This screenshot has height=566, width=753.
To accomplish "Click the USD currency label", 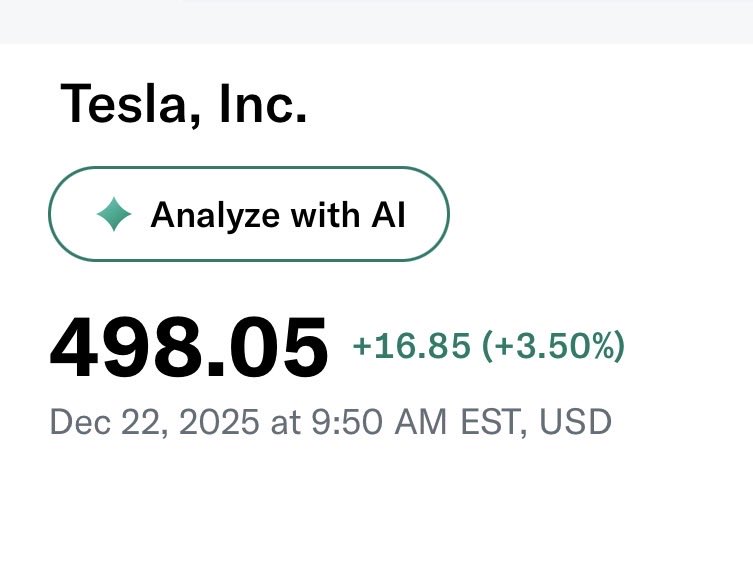I will (575, 422).
